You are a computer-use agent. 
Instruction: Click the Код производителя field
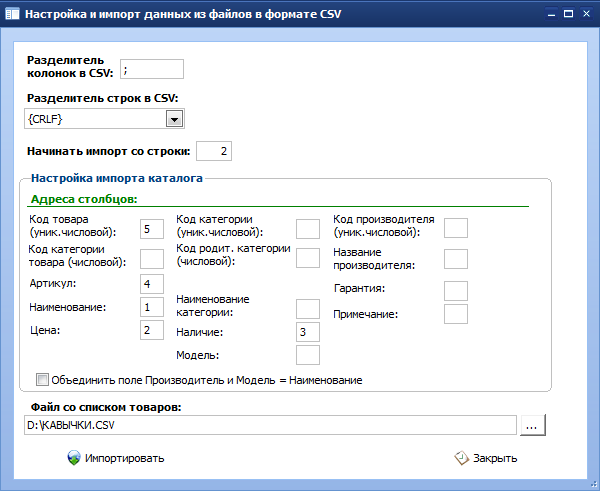(x=456, y=228)
